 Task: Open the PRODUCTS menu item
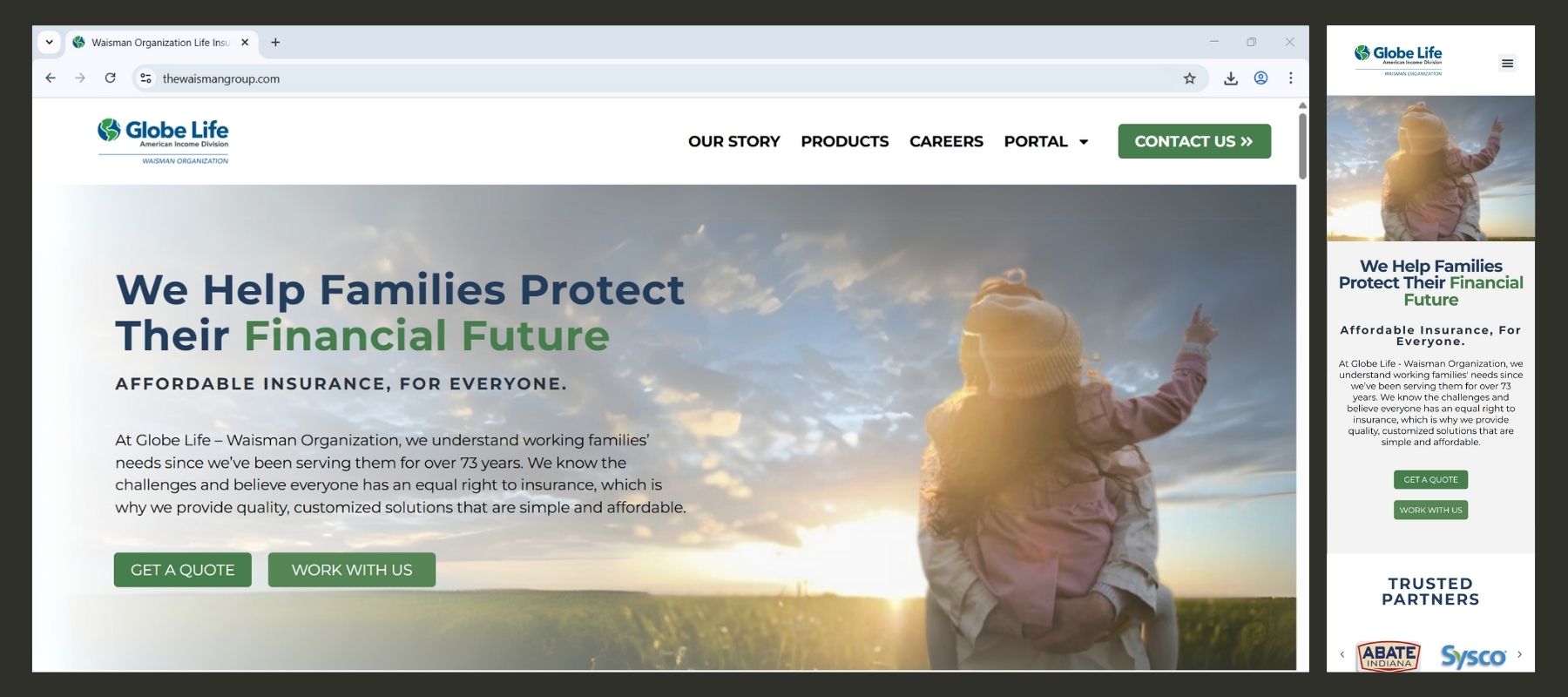tap(845, 141)
